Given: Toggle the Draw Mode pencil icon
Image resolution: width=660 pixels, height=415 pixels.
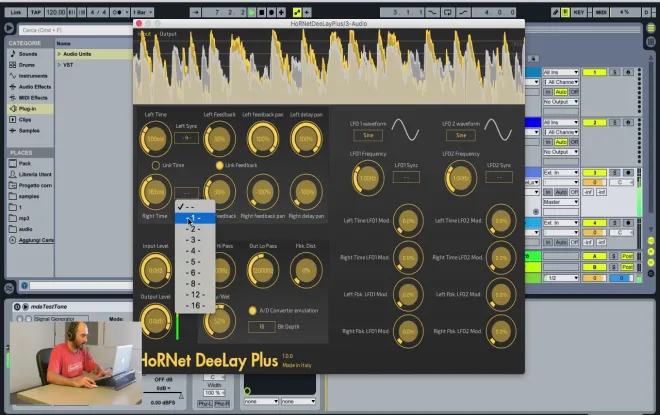Looking at the screenshot, I should pos(556,12).
